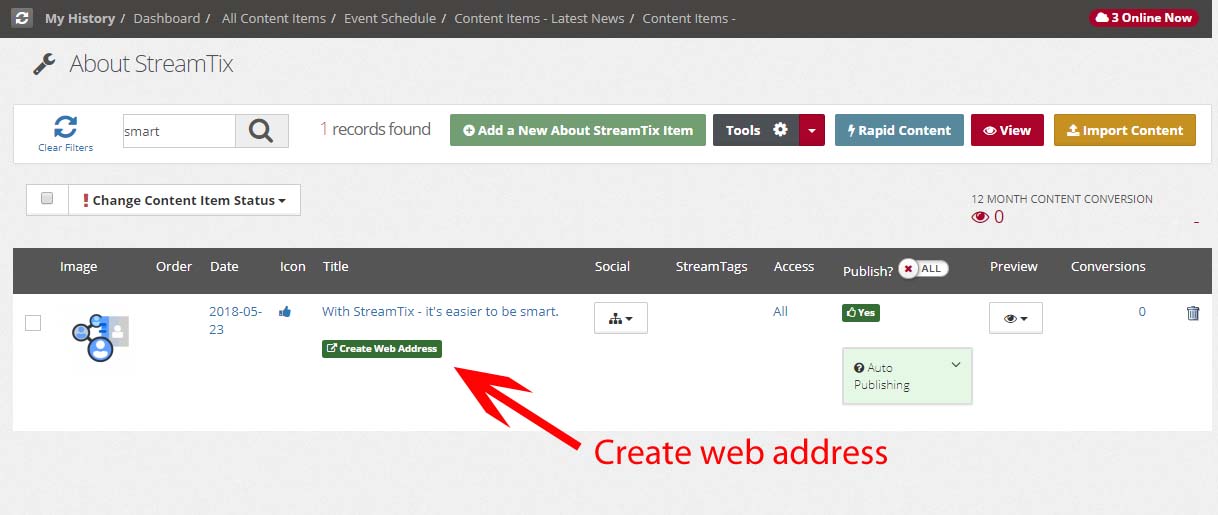Delete the item with the trash icon
This screenshot has width=1218, height=515.
(1193, 313)
